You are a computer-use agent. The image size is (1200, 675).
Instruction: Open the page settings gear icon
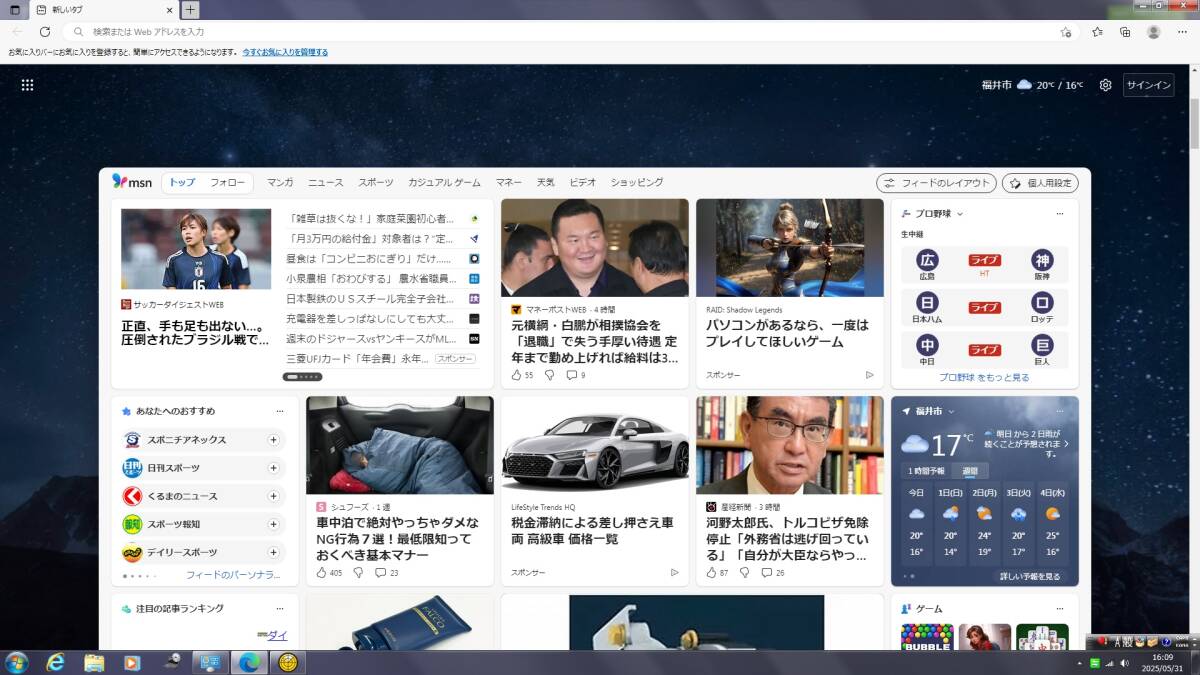pyautogui.click(x=1105, y=85)
